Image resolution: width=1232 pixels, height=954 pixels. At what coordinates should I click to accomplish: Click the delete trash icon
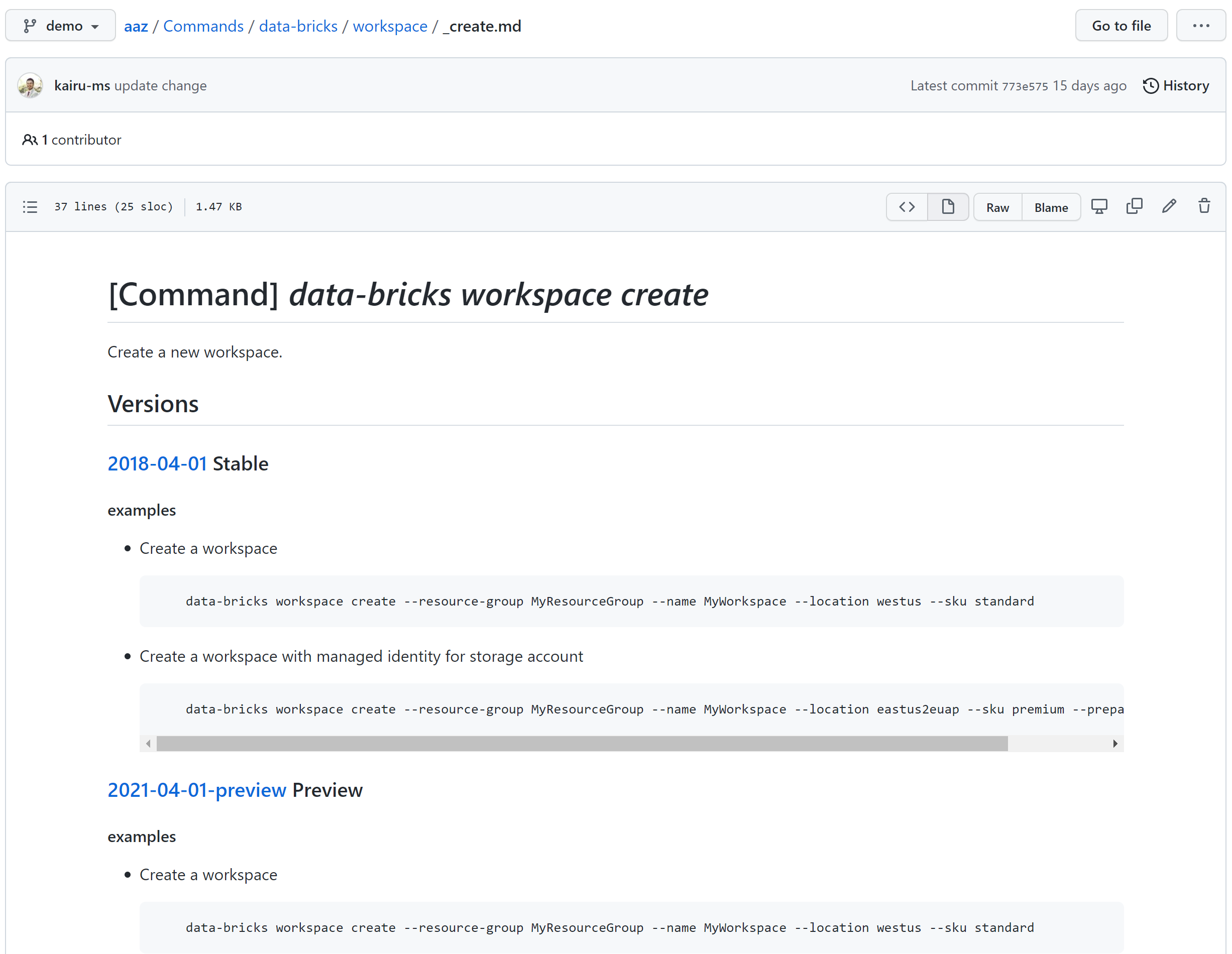click(x=1204, y=206)
